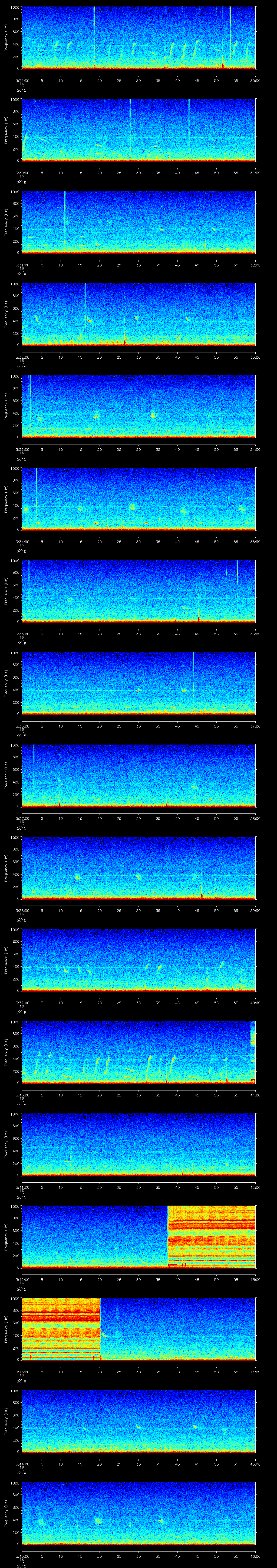Image resolution: width=277 pixels, height=1568 pixels.
Task: Click the tall vertical spike in the 3:31:00 plot
Action: [65, 222]
